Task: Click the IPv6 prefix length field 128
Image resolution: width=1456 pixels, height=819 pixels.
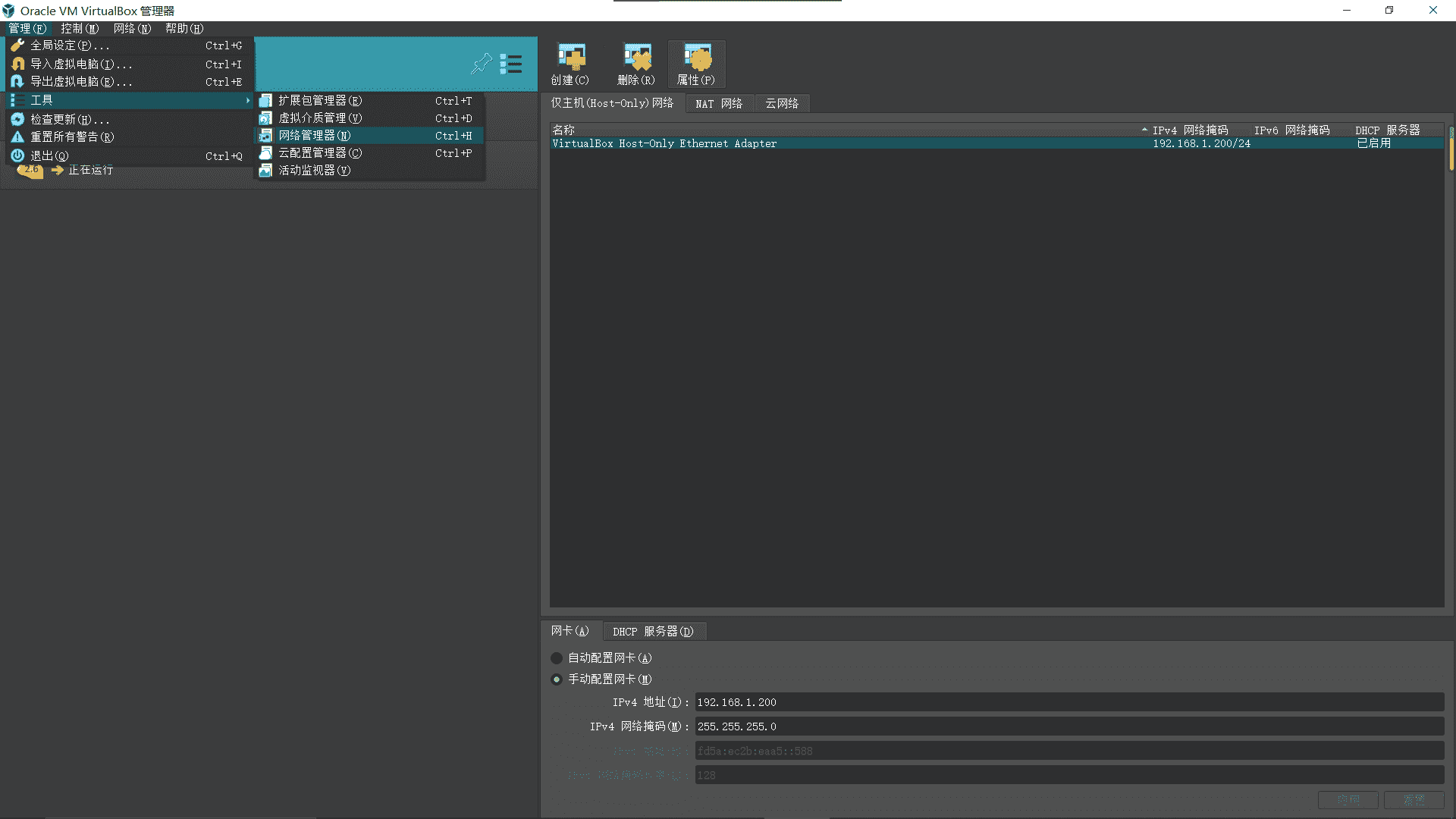Action: point(1069,775)
